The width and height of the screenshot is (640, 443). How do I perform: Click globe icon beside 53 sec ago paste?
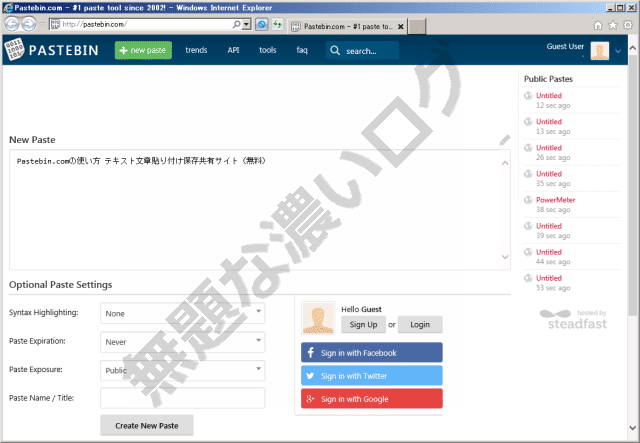(x=528, y=278)
